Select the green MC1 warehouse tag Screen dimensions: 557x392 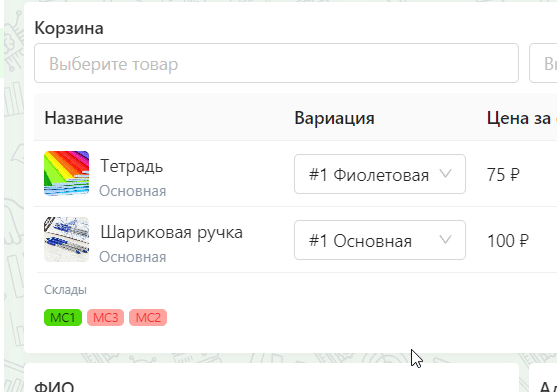click(x=63, y=317)
